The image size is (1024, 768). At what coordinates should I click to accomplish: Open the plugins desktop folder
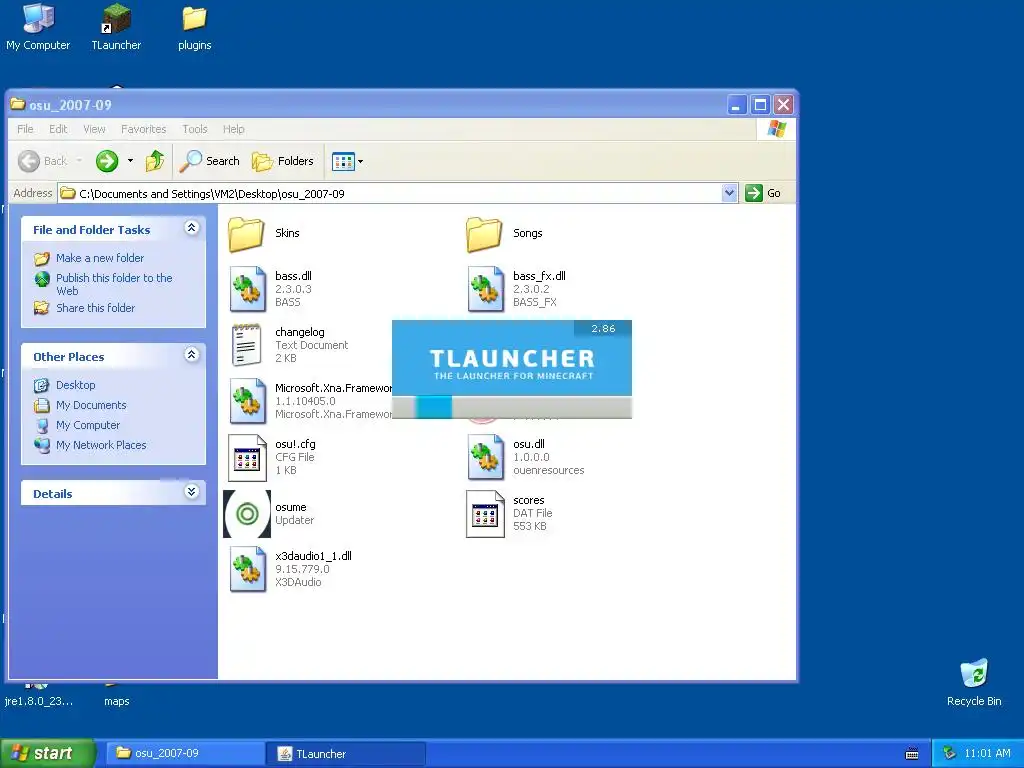(195, 27)
